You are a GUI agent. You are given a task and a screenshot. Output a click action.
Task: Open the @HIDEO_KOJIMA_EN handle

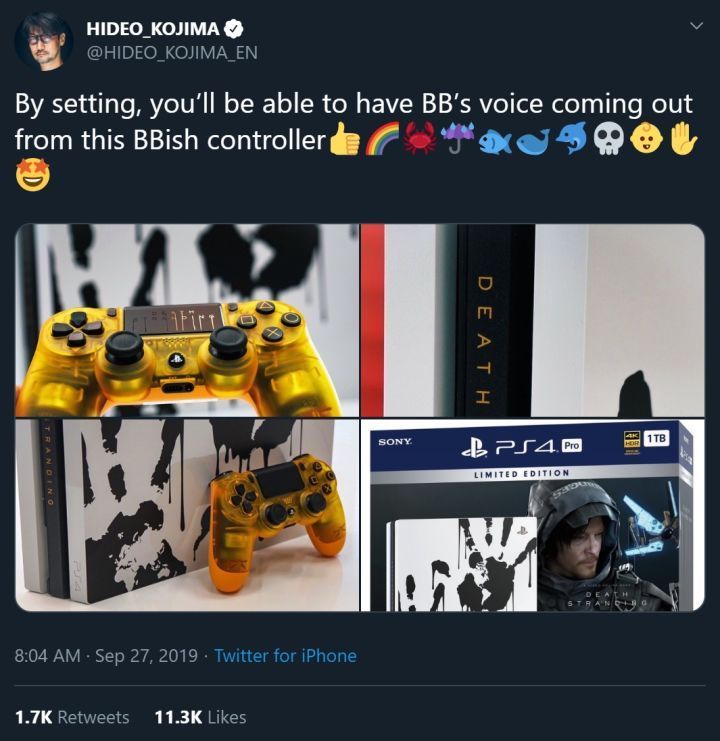(x=172, y=52)
